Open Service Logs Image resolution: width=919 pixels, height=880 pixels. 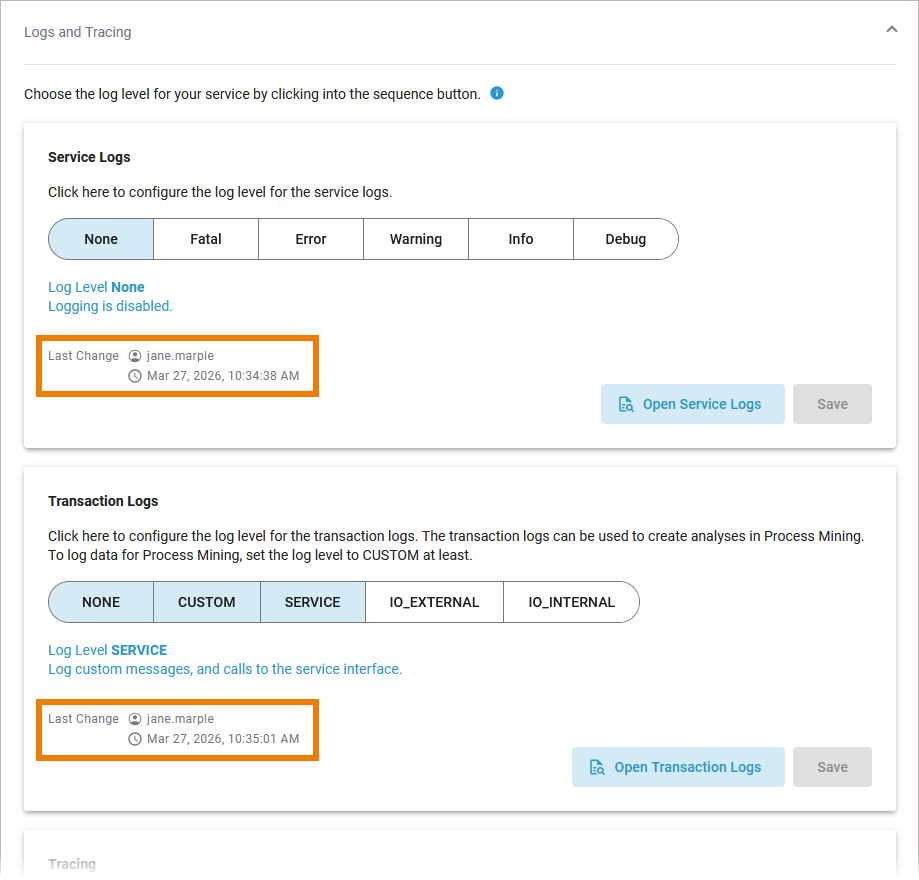[x=692, y=404]
